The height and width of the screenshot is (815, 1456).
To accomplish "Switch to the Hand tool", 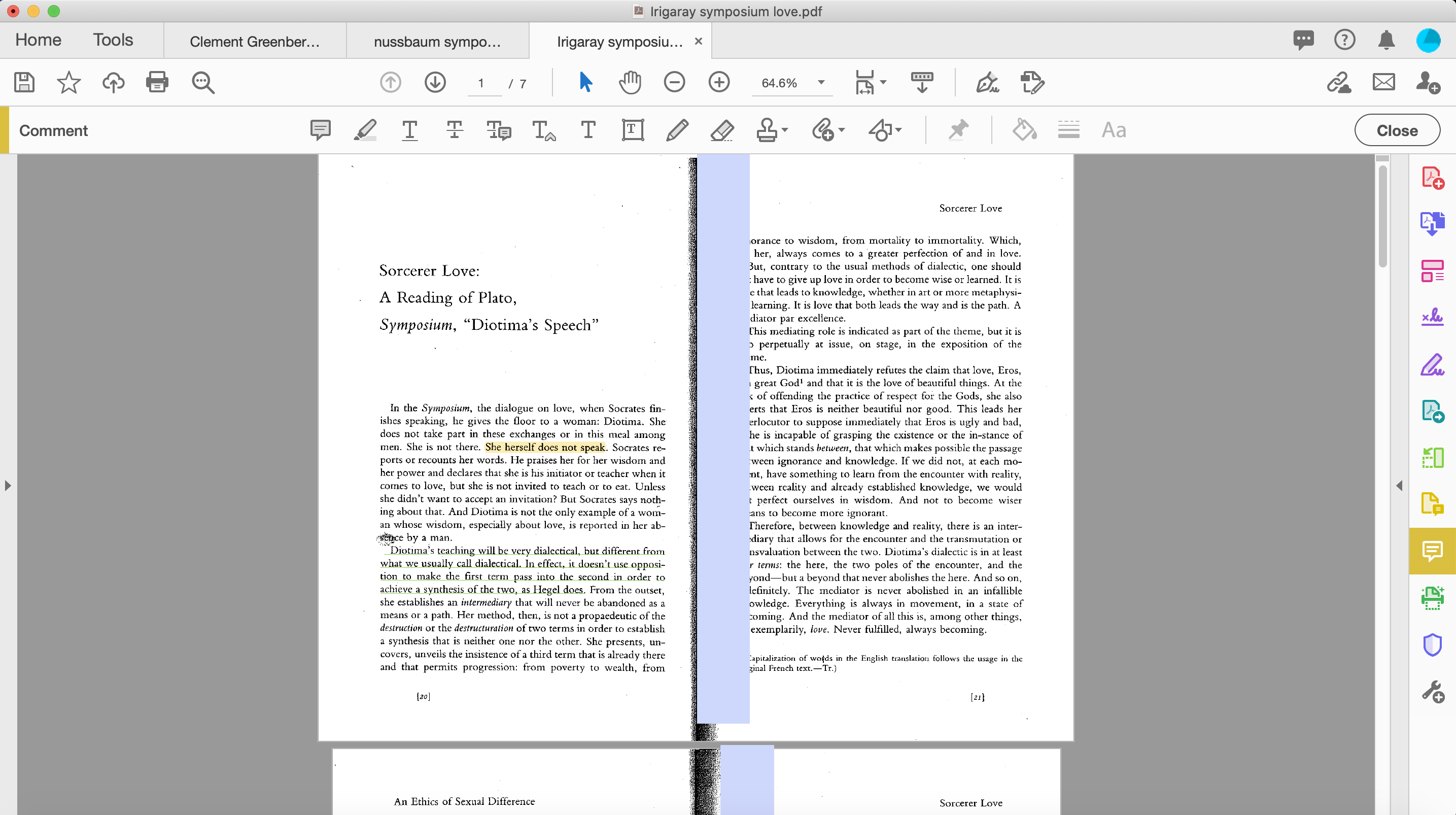I will 630,82.
